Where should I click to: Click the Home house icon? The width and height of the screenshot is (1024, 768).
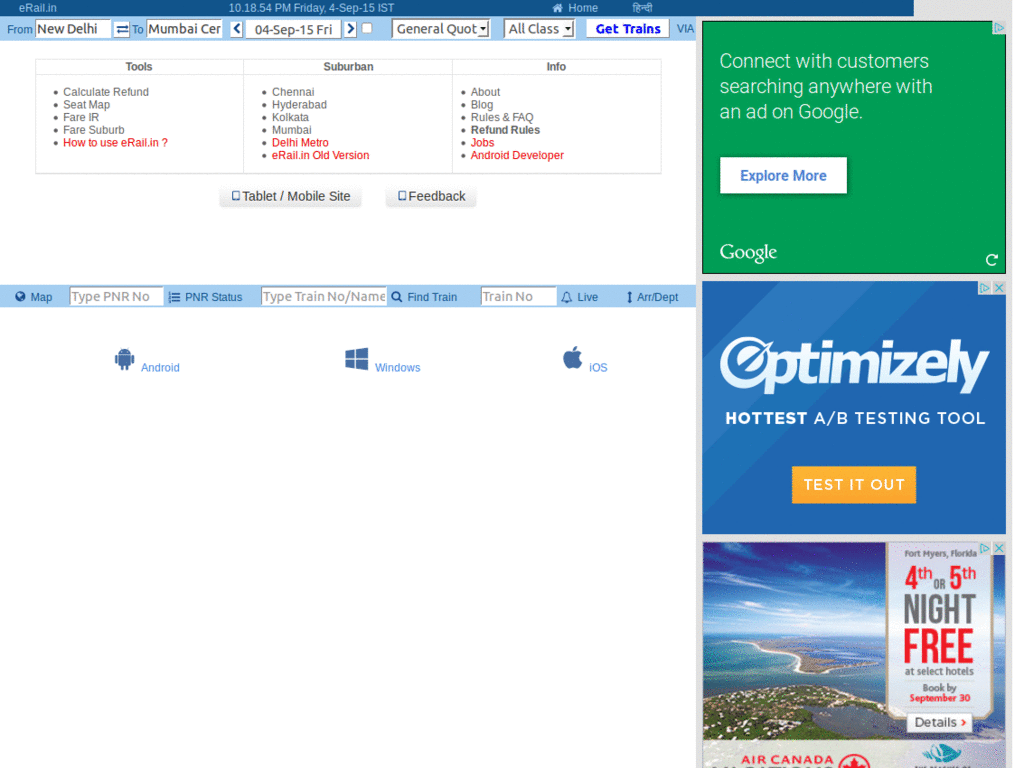[557, 8]
